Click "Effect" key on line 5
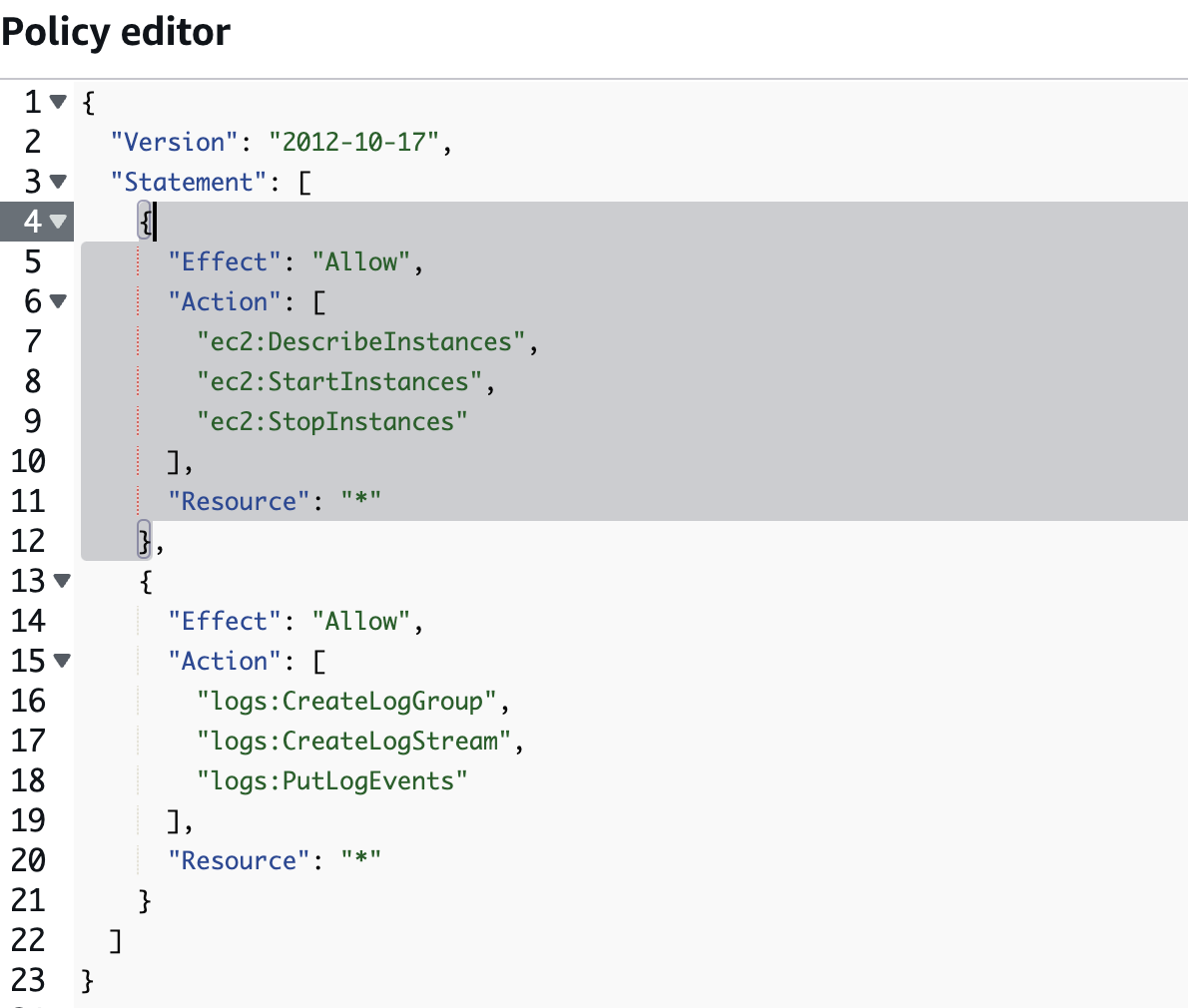1188x1008 pixels. [225, 262]
